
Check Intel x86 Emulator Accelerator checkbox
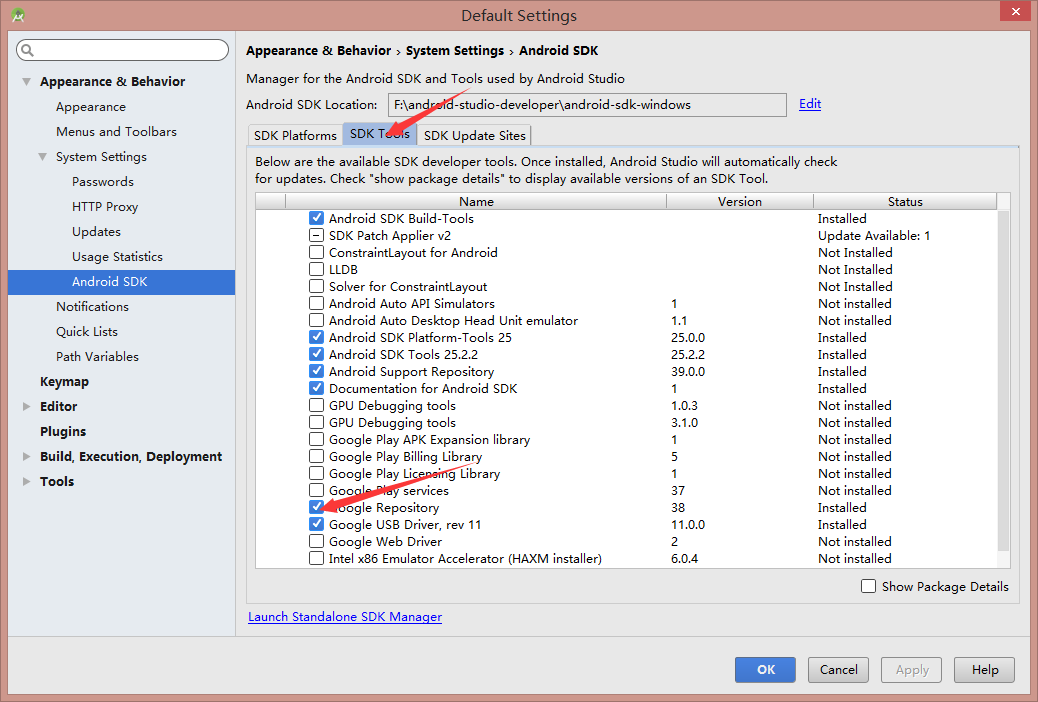pyautogui.click(x=316, y=558)
